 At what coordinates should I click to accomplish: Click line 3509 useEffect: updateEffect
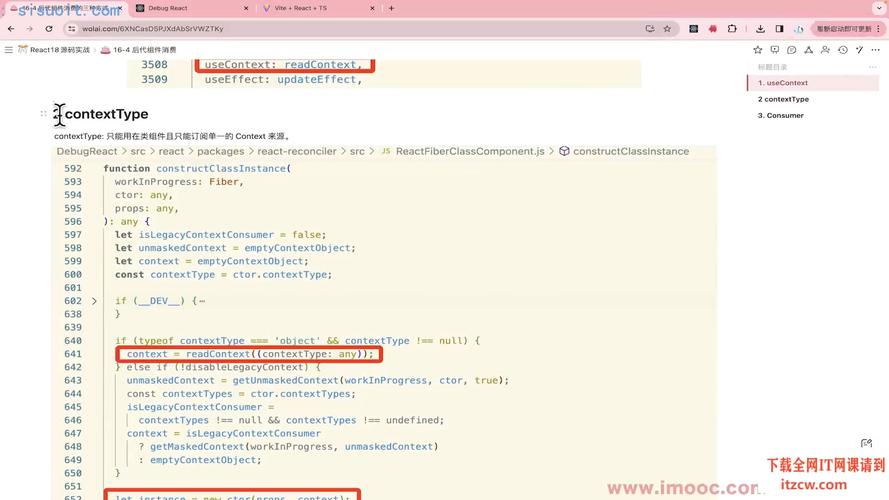(283, 79)
